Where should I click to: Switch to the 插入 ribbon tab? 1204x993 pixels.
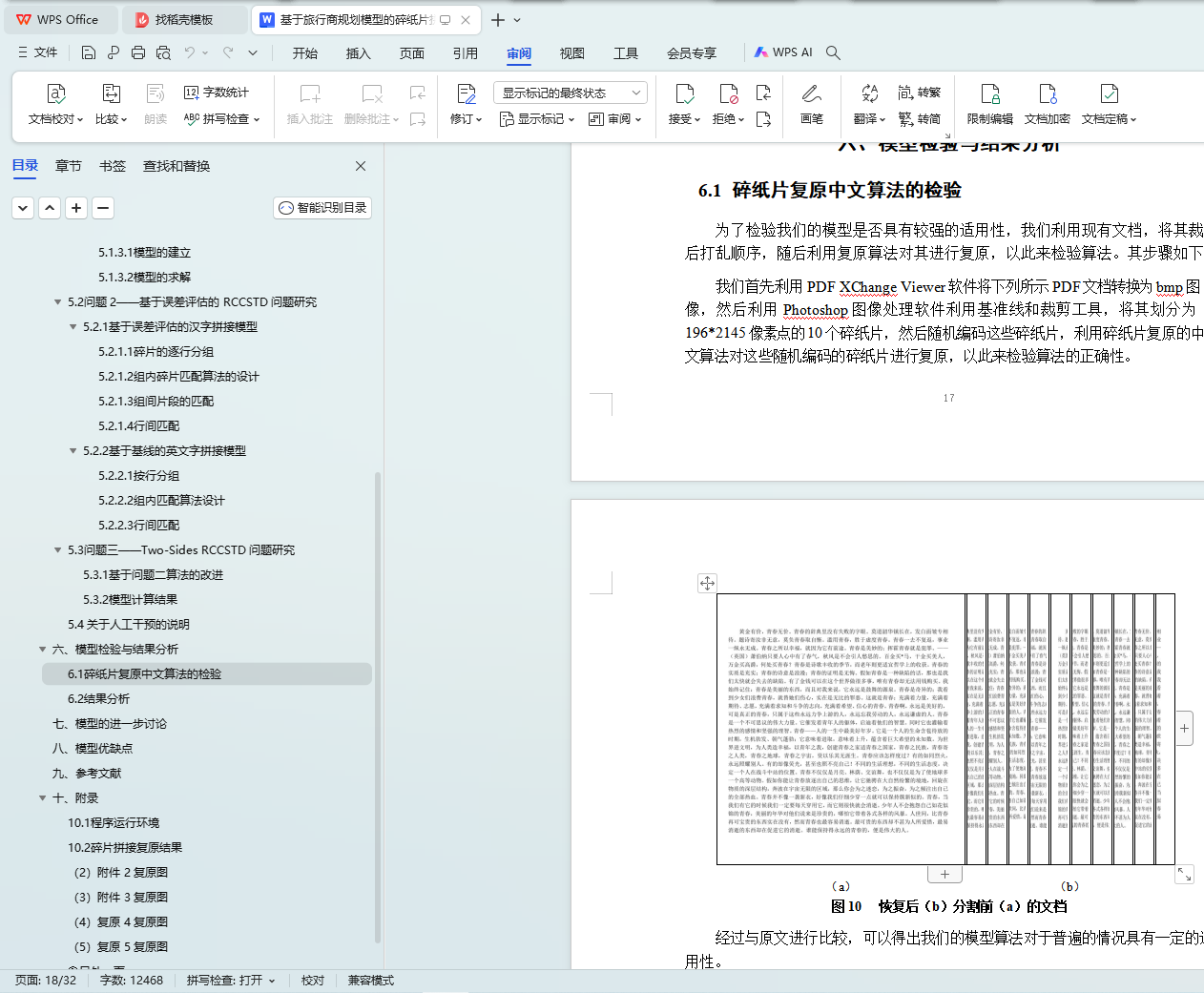pyautogui.click(x=359, y=53)
